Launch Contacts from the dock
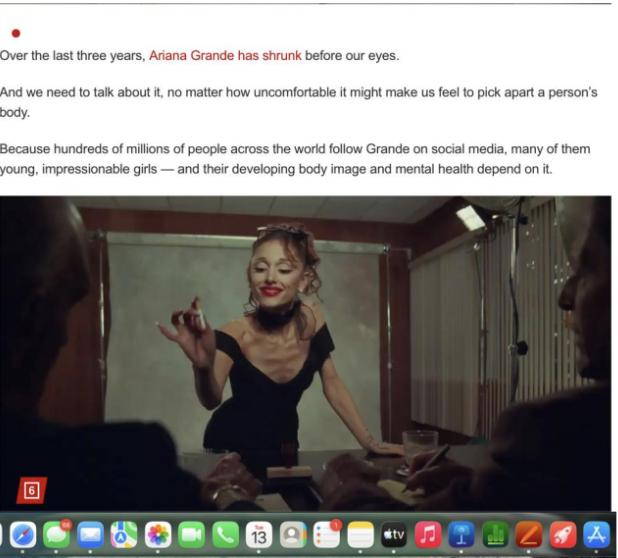 293,535
